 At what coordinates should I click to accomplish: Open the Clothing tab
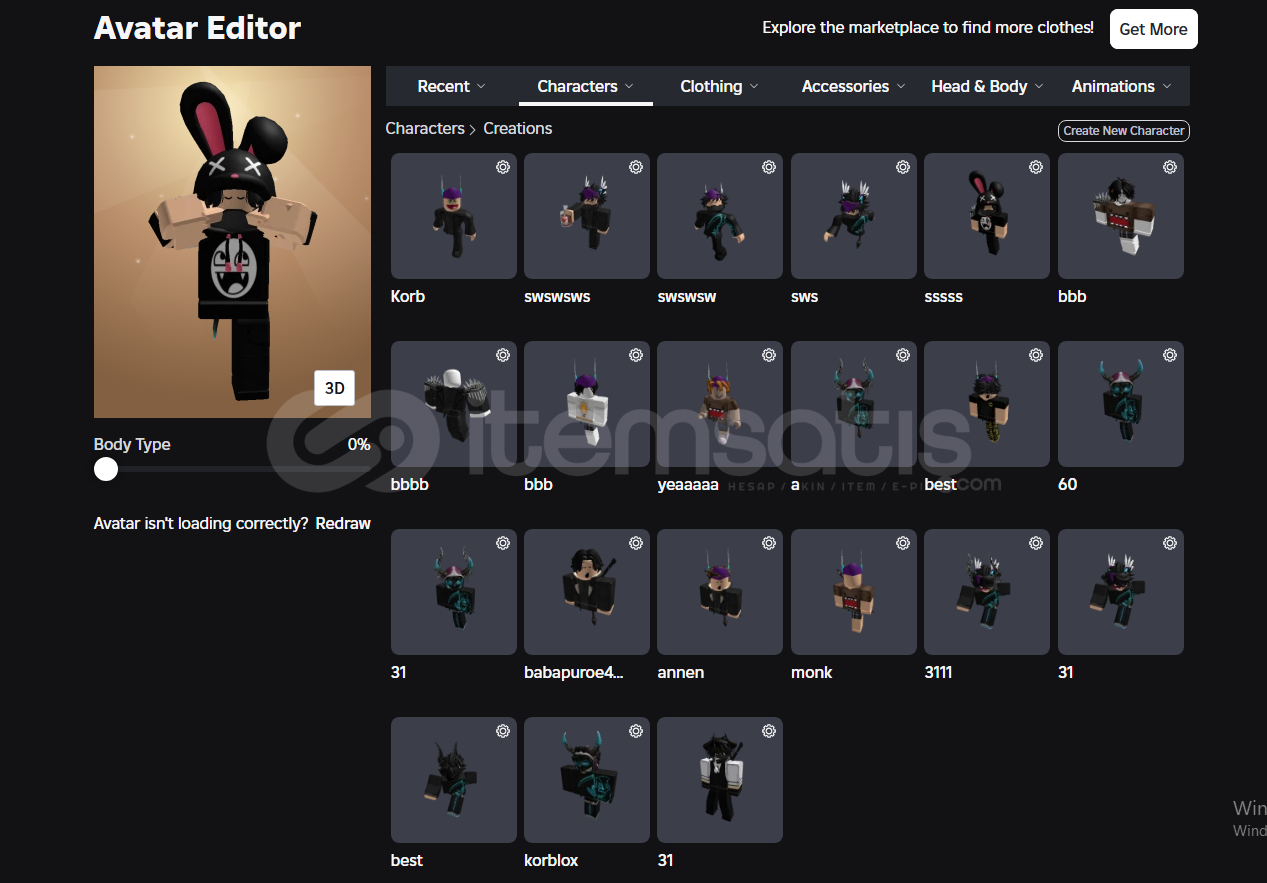719,86
